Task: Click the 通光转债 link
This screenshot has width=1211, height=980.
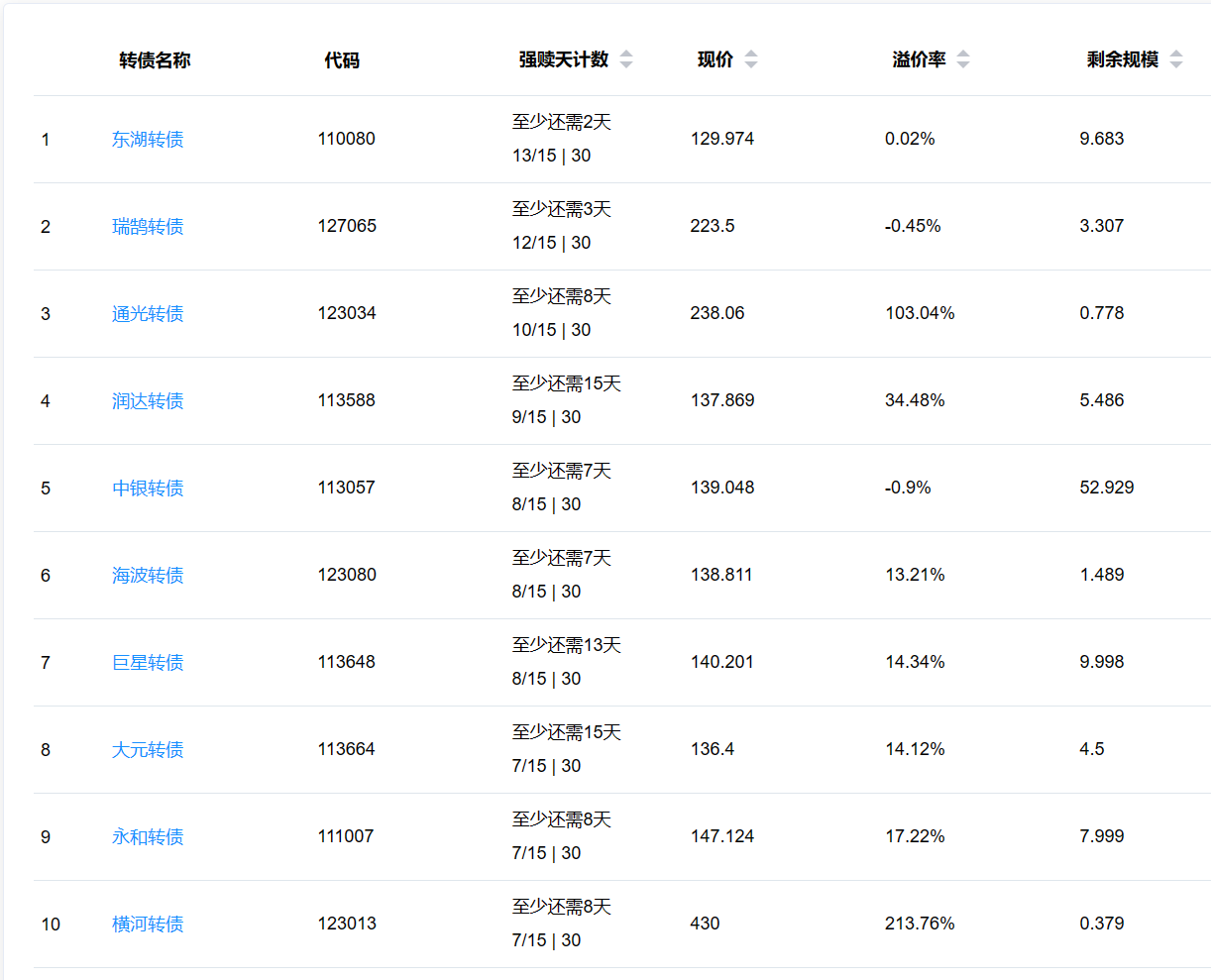Action: [148, 314]
